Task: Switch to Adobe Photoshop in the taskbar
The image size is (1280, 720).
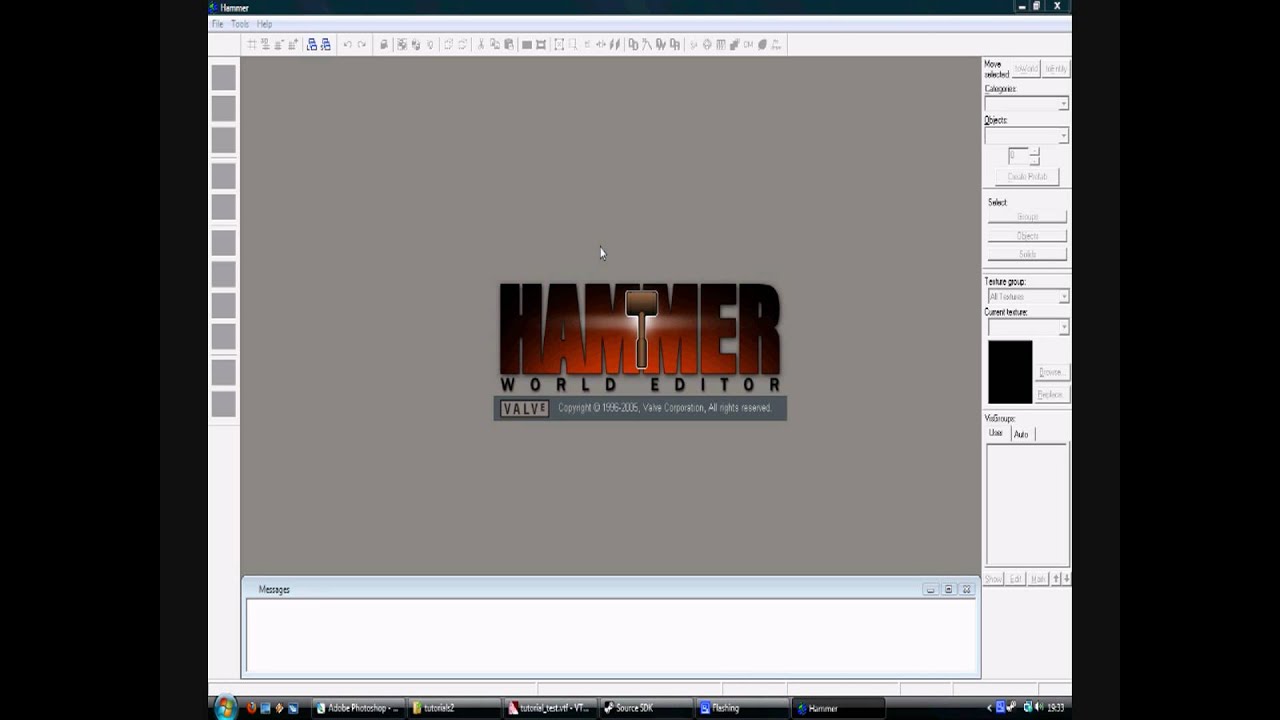Action: pyautogui.click(x=357, y=708)
